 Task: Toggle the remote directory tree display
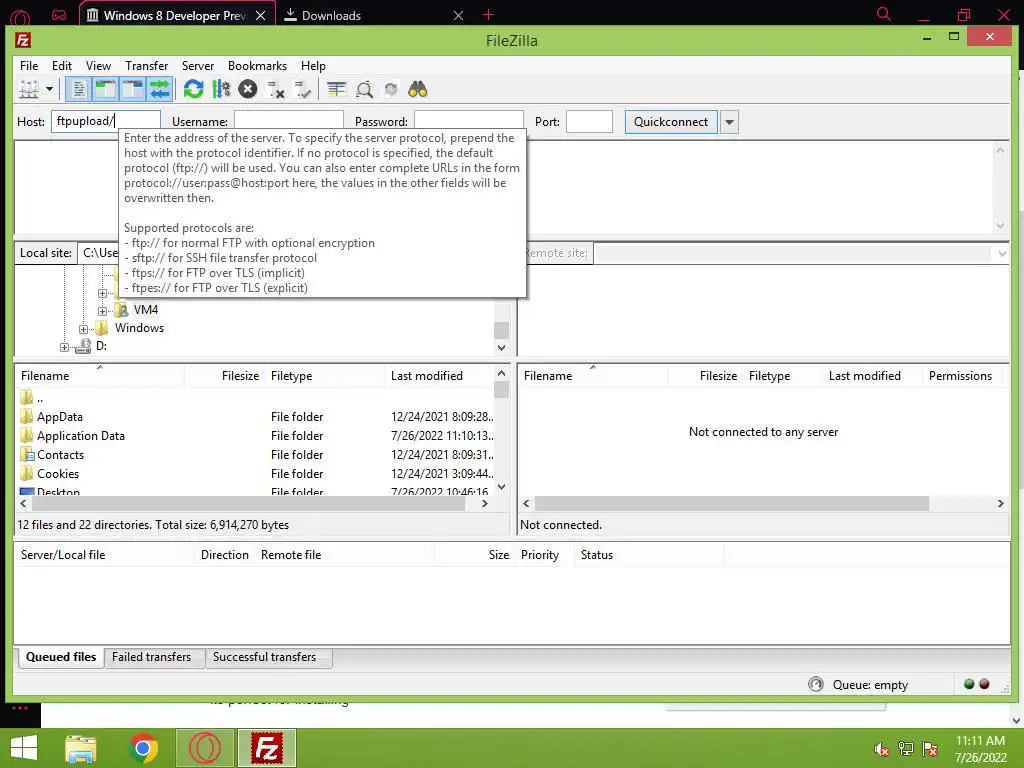pos(133,89)
